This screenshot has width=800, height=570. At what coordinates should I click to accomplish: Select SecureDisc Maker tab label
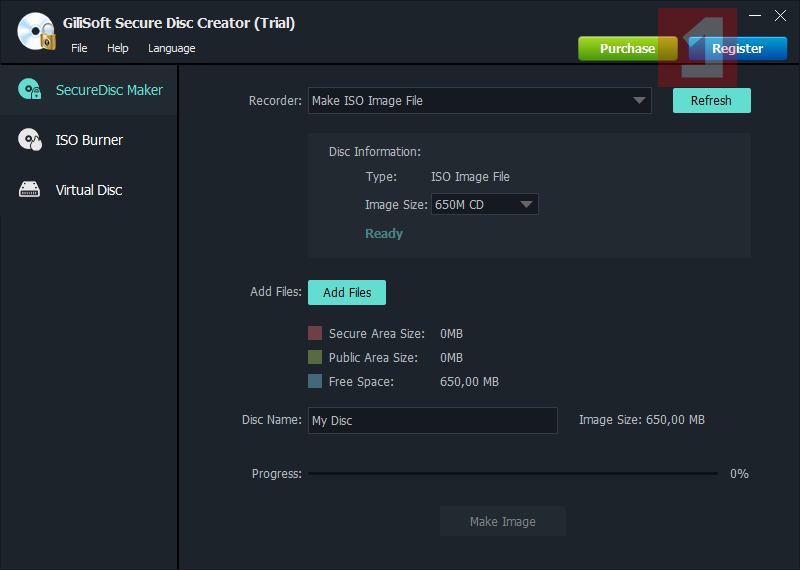pos(109,90)
